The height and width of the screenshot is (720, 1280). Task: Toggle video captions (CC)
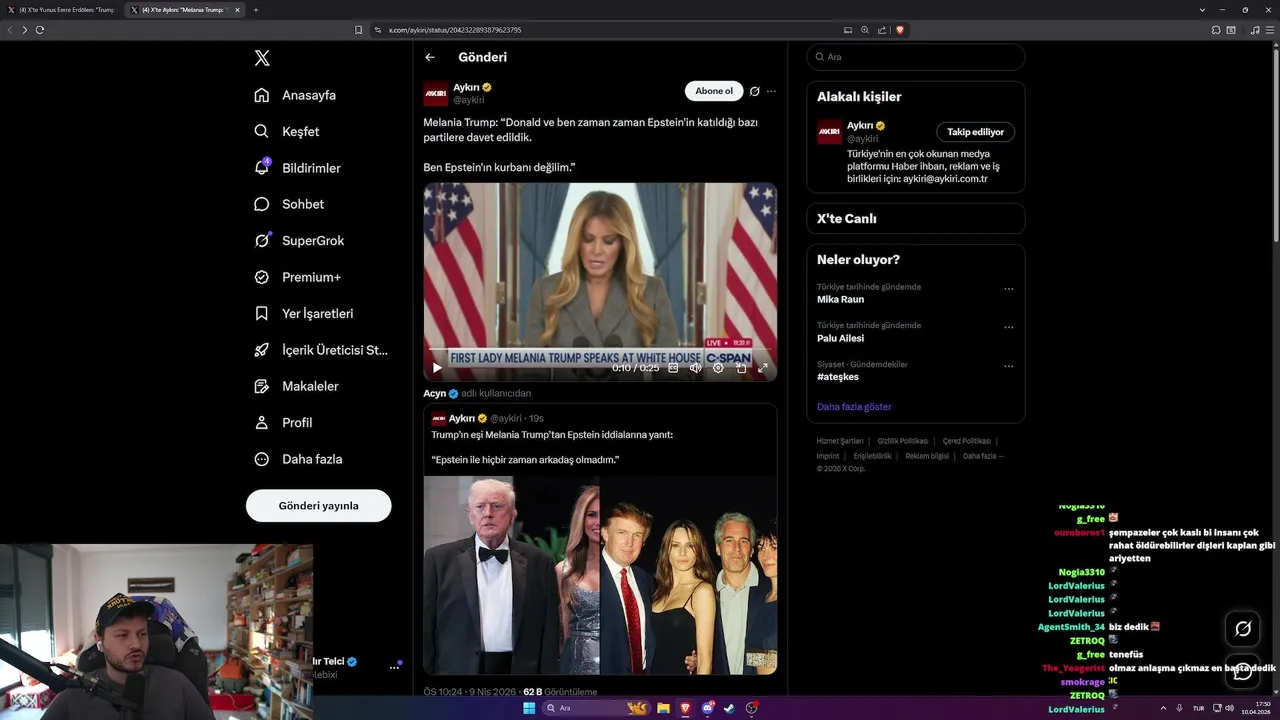click(673, 368)
